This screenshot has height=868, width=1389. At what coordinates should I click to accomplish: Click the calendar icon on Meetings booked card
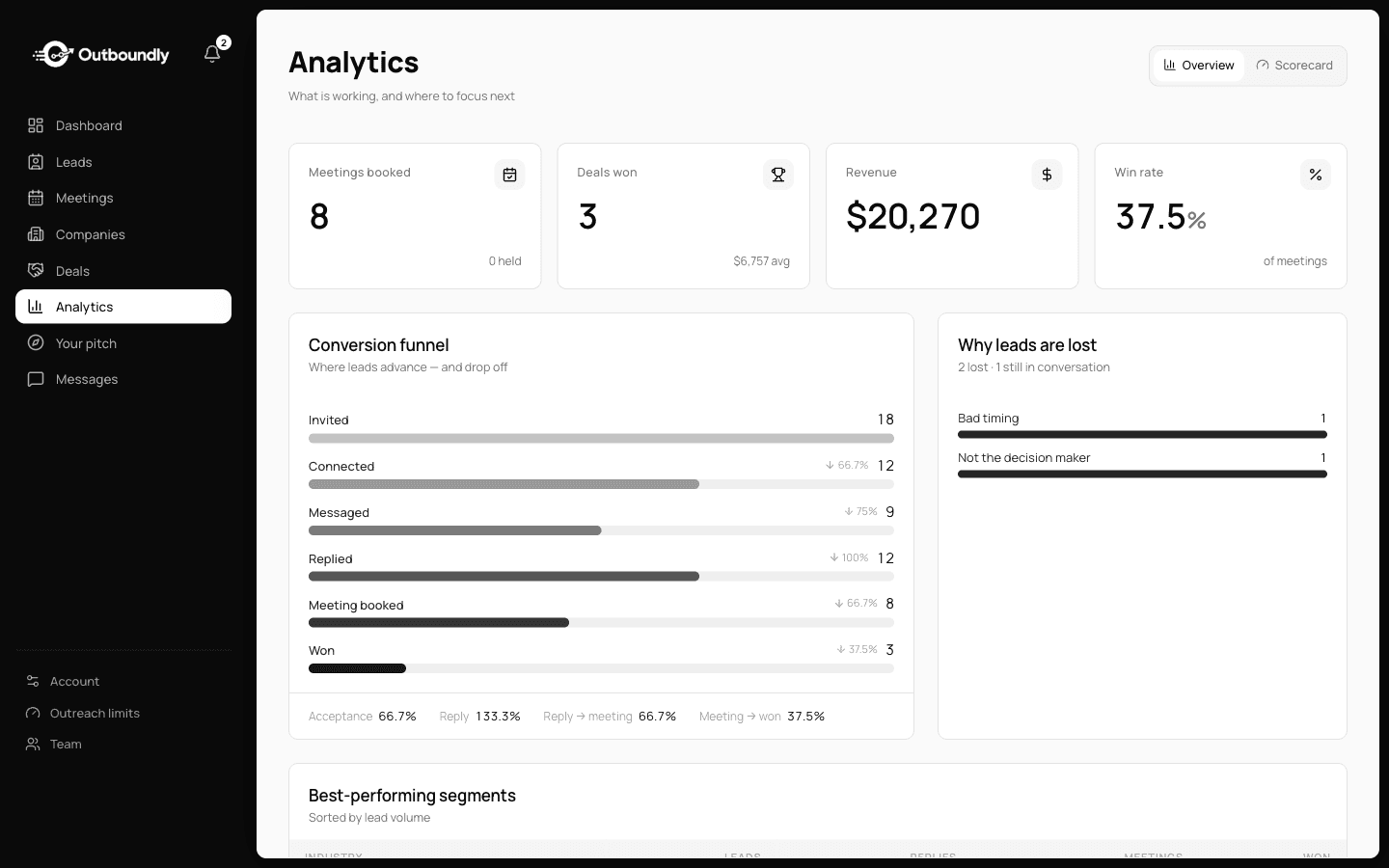point(509,175)
